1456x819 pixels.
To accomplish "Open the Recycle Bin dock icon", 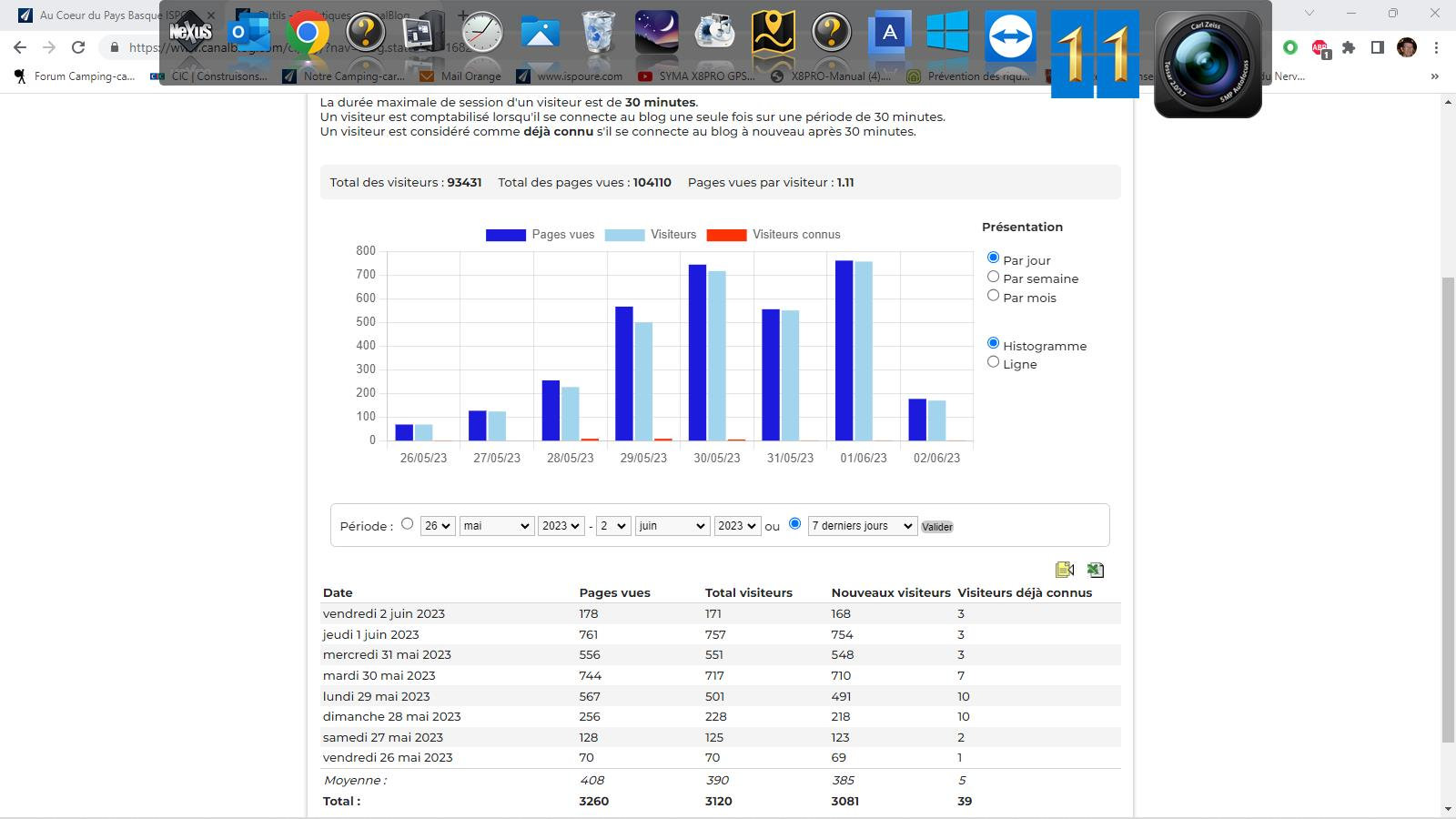I will tap(598, 32).
